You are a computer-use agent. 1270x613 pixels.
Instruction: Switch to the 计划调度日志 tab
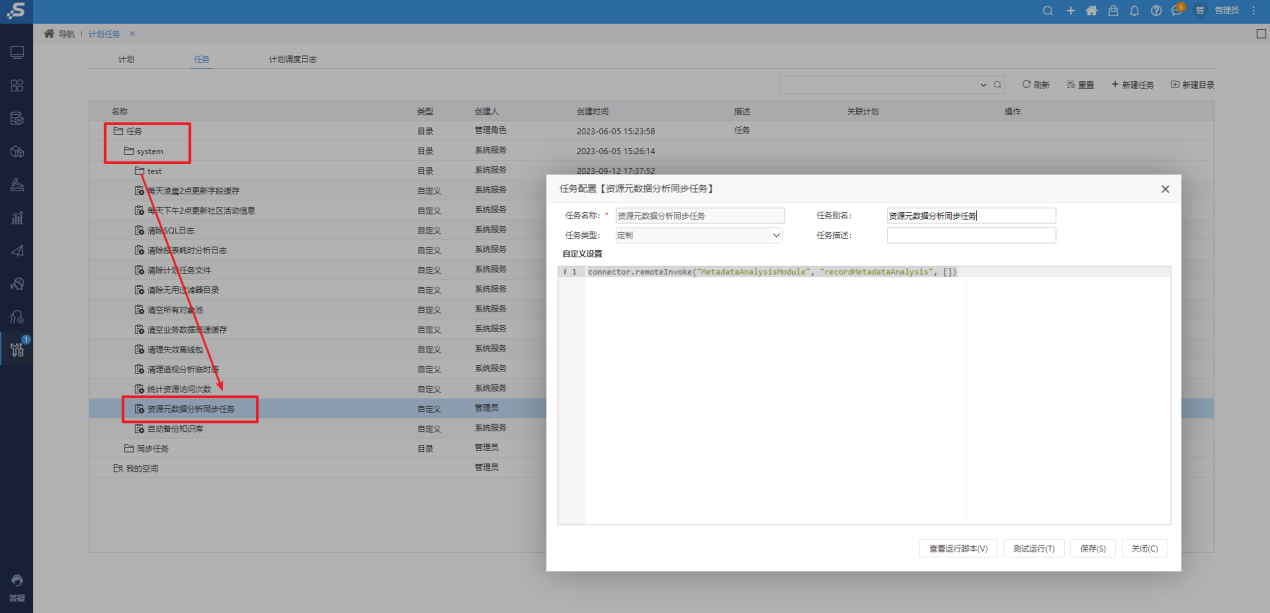pos(293,59)
